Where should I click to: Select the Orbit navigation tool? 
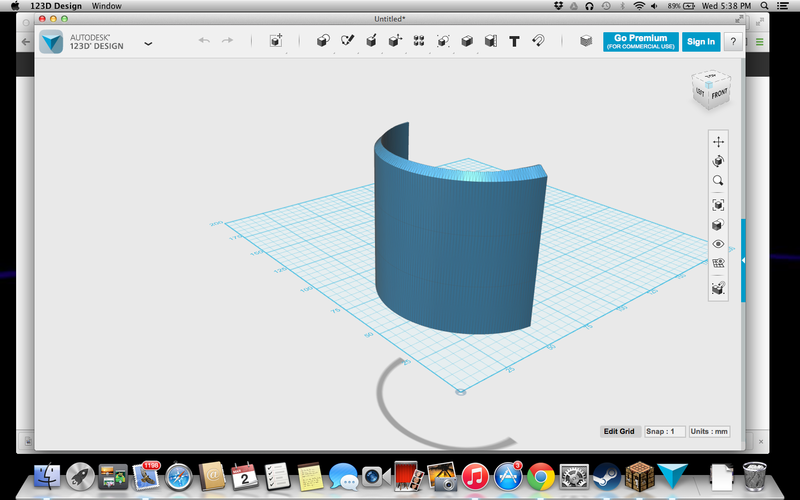718,161
